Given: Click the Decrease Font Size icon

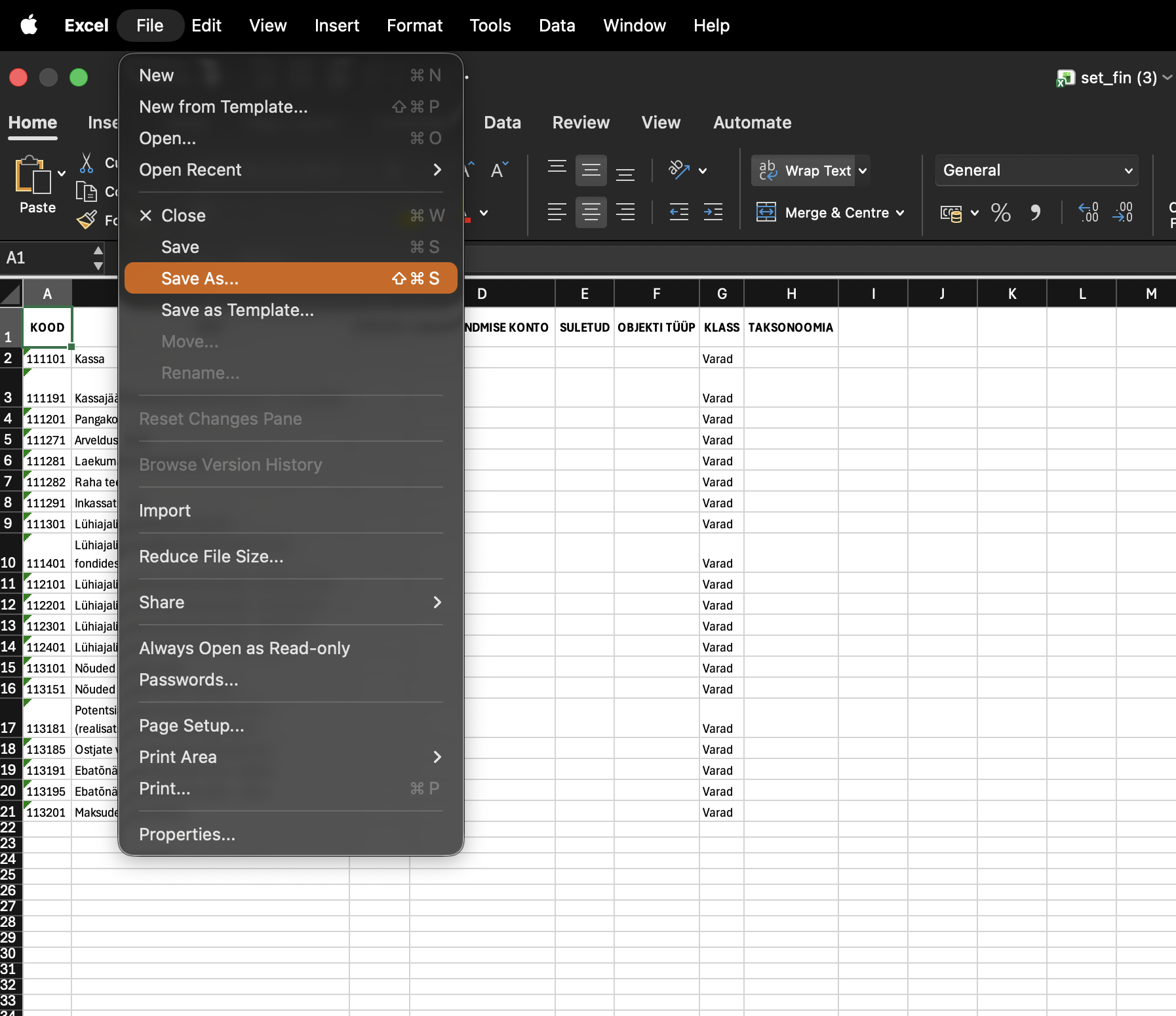Looking at the screenshot, I should [x=499, y=170].
